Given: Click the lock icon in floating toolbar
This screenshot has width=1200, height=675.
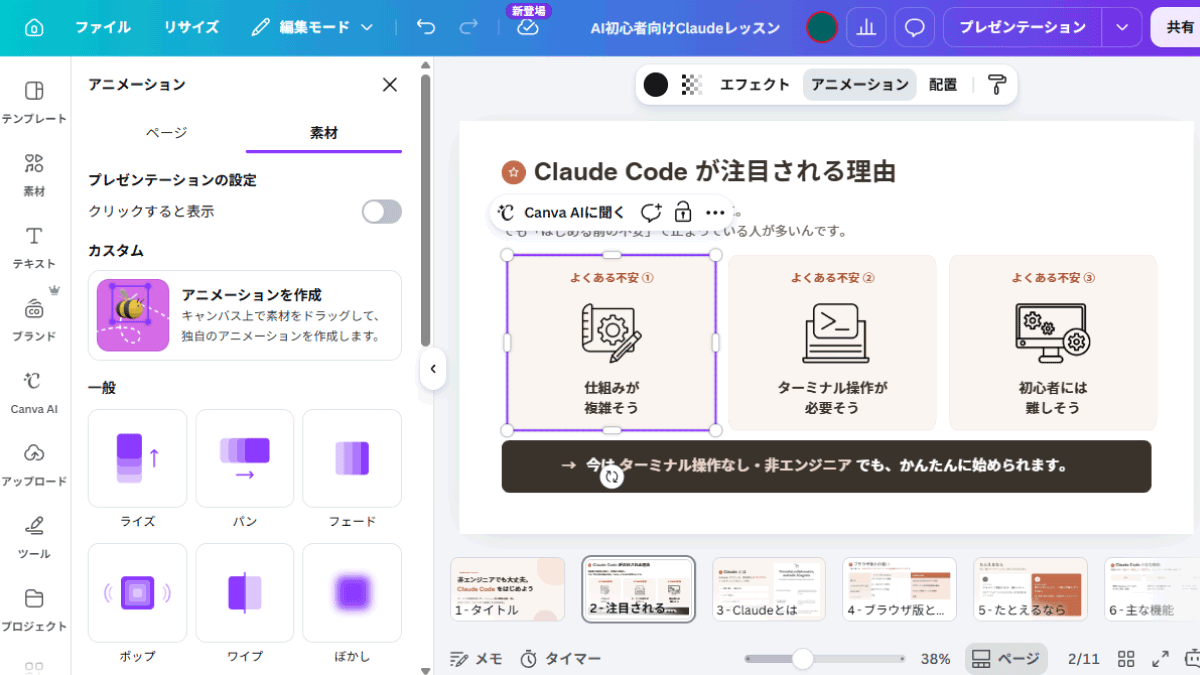Looking at the screenshot, I should (x=683, y=212).
